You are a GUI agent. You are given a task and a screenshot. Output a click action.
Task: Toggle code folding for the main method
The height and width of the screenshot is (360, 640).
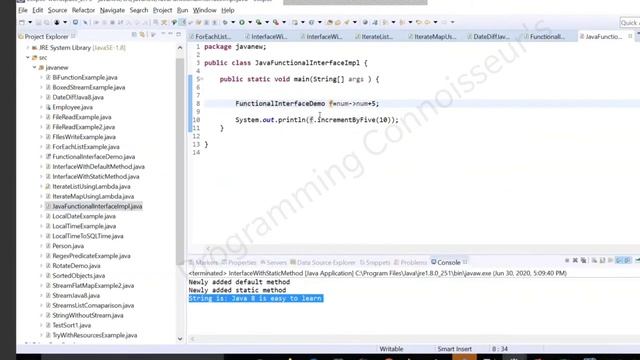(x=202, y=79)
